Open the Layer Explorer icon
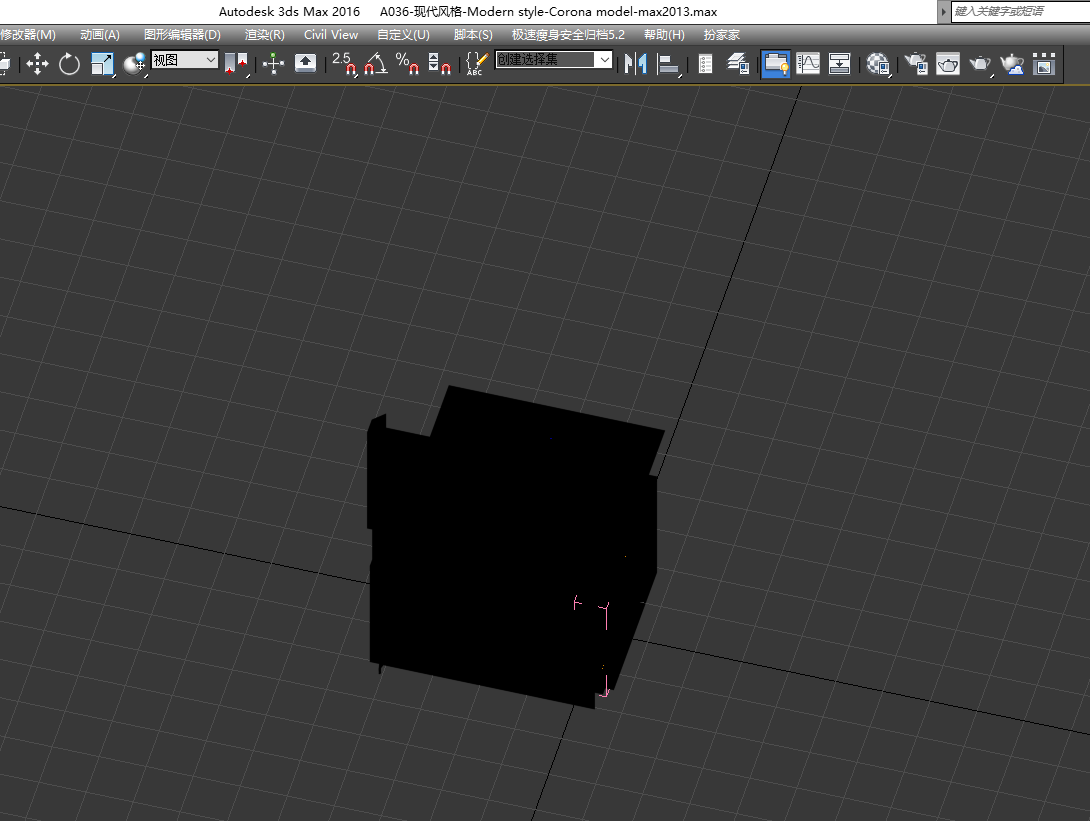 [738, 64]
